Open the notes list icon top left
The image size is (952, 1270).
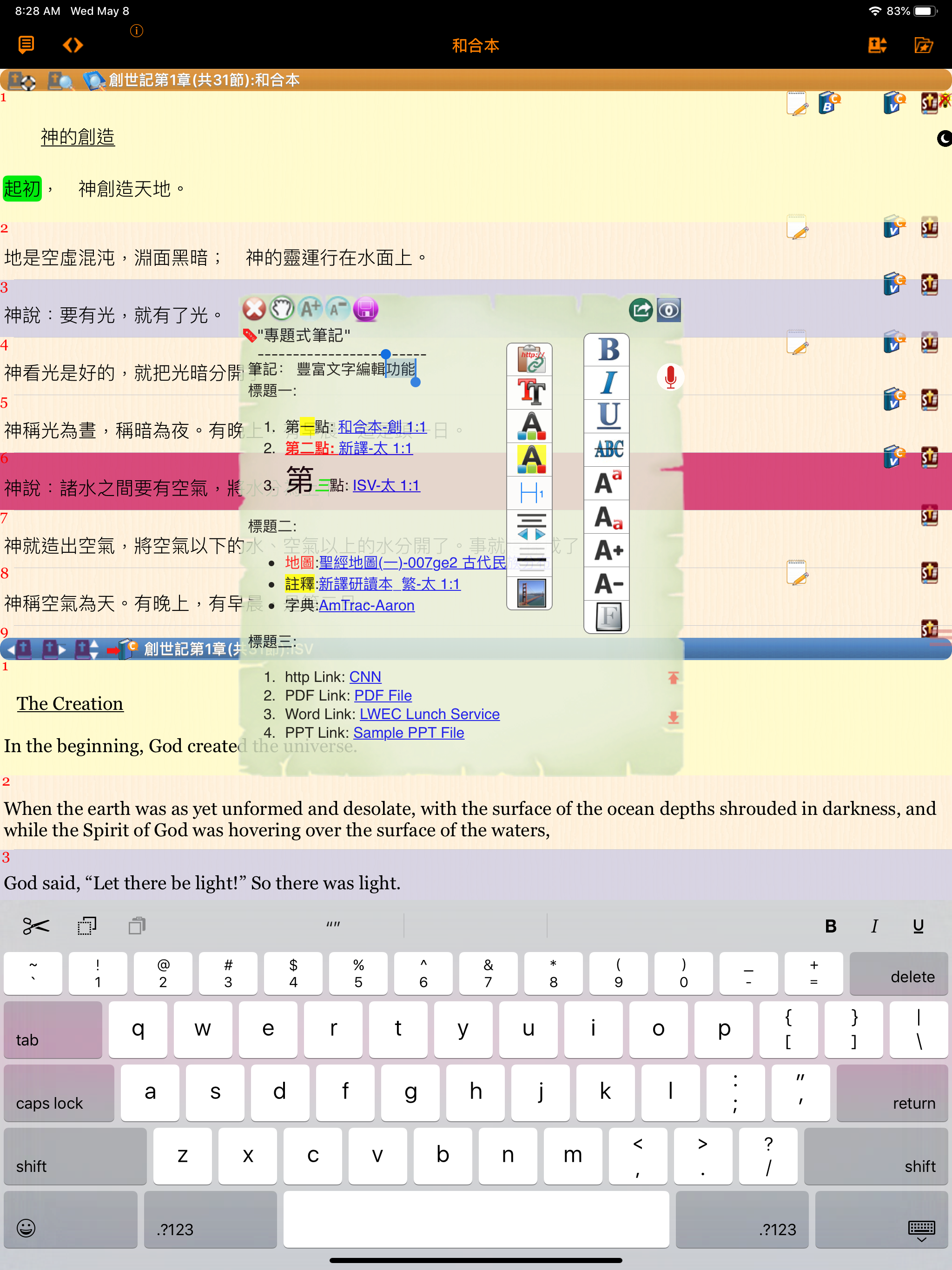tap(26, 44)
